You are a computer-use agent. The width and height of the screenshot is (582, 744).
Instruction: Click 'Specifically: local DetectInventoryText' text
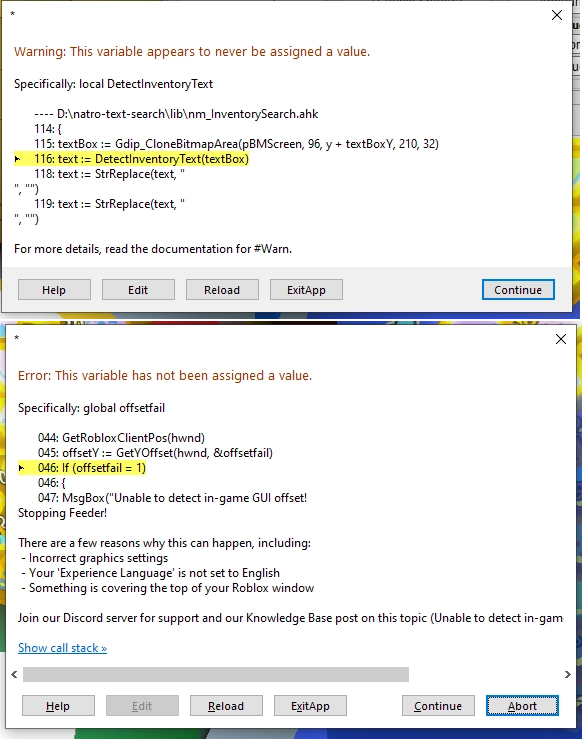point(113,84)
